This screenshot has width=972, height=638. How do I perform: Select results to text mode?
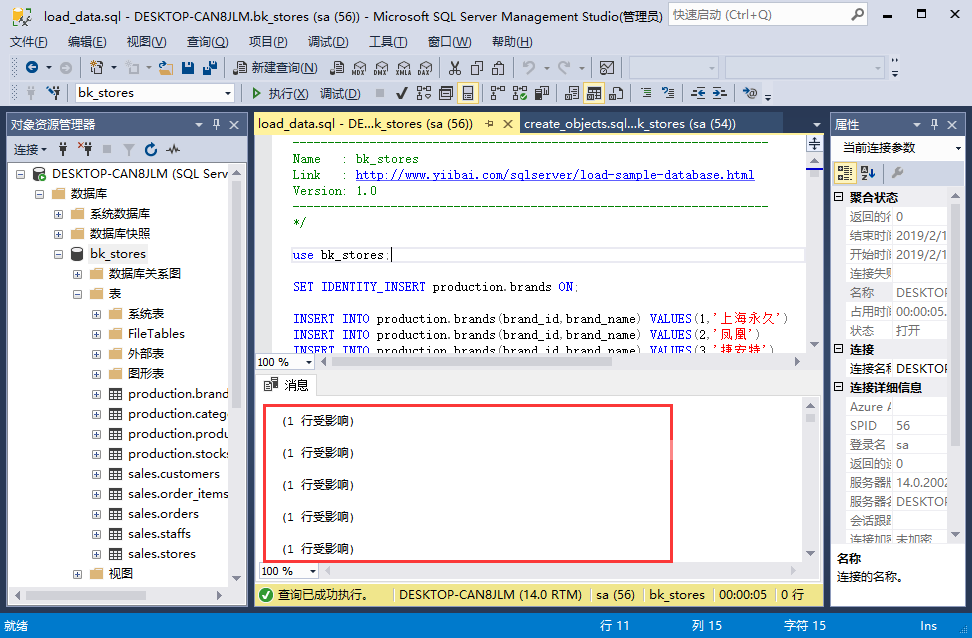572,93
